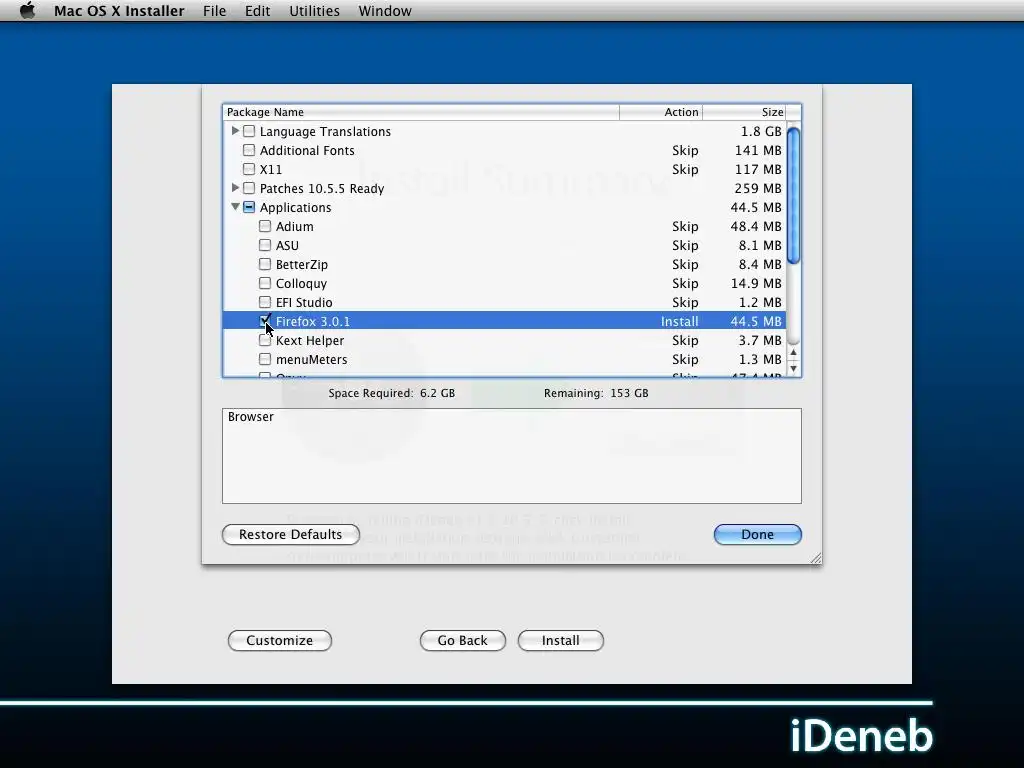The width and height of the screenshot is (1024, 768).
Task: Select the BetterZip row label
Action: pyautogui.click(x=302, y=264)
